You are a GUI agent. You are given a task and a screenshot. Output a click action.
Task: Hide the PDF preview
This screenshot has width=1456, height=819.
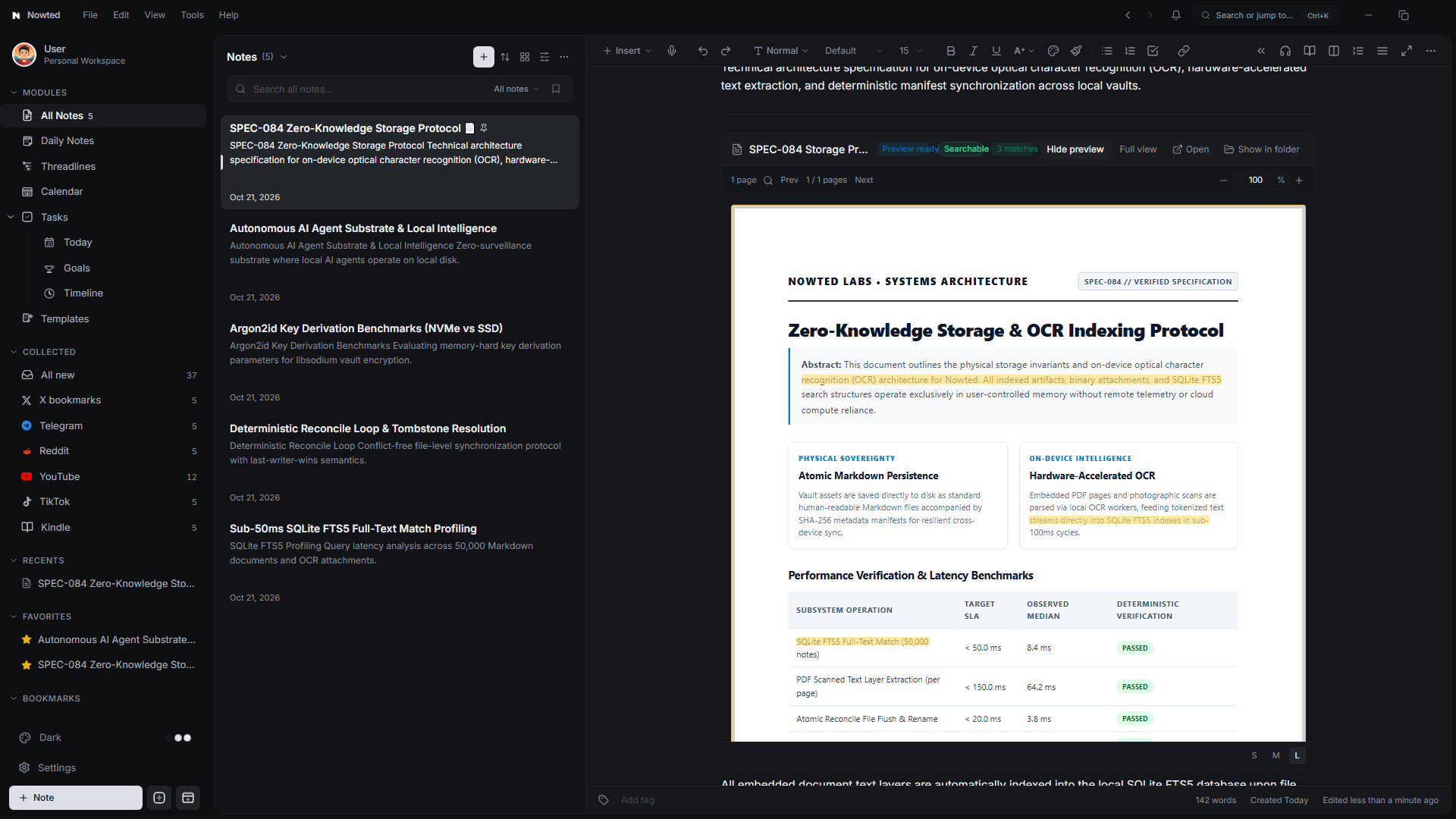pyautogui.click(x=1075, y=149)
